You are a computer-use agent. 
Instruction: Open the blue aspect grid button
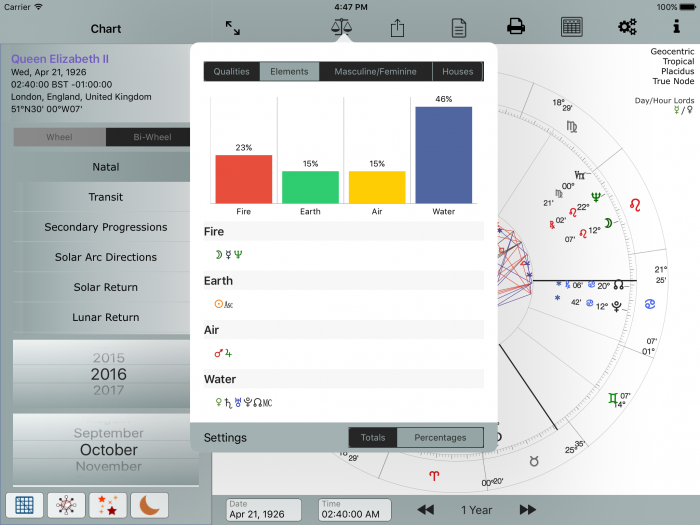[25, 505]
